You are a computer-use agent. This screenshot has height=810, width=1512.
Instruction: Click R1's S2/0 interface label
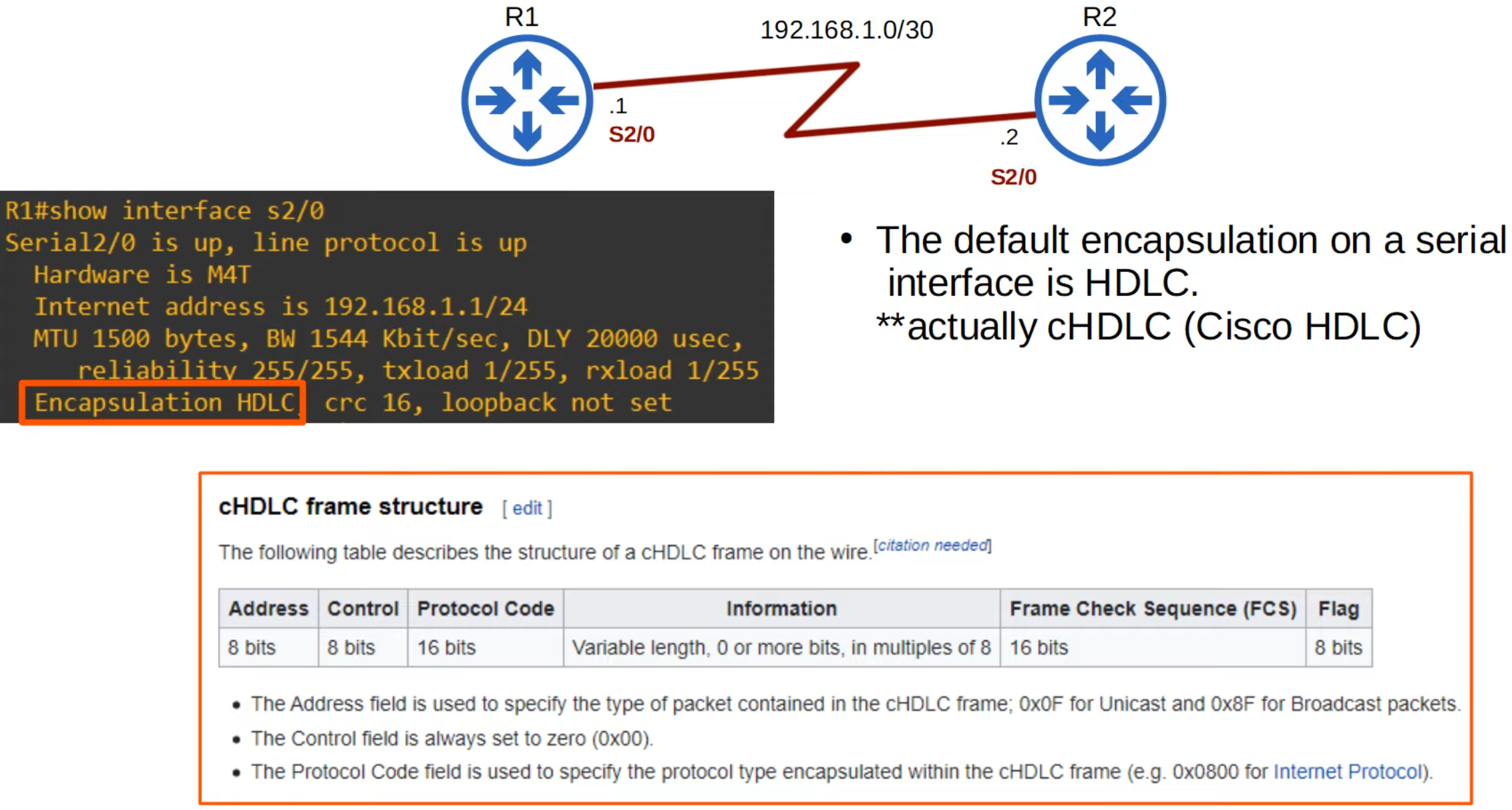pos(631,134)
